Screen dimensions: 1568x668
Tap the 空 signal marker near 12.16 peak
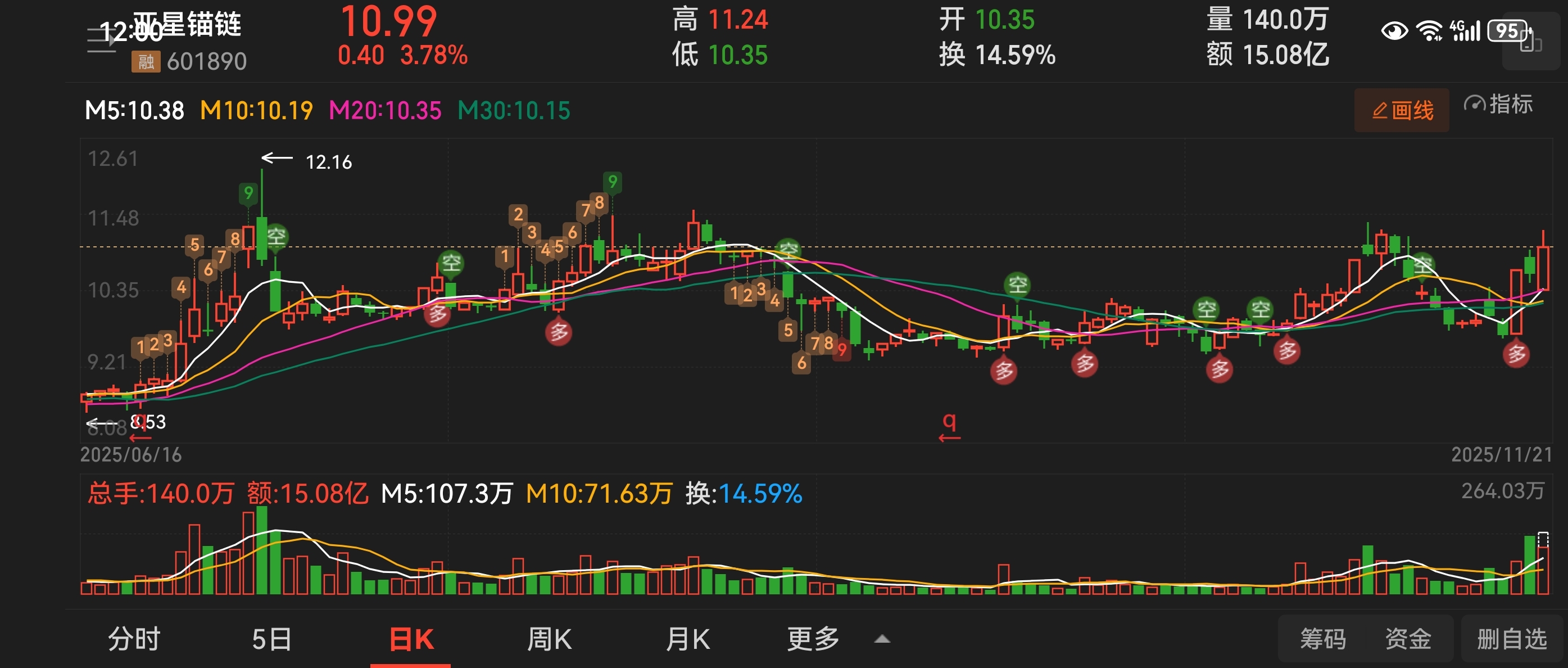tap(277, 236)
